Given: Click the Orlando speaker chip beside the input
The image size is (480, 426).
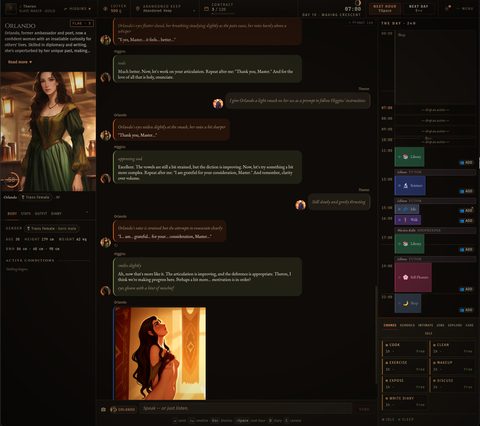Looking at the screenshot, I should (122, 409).
